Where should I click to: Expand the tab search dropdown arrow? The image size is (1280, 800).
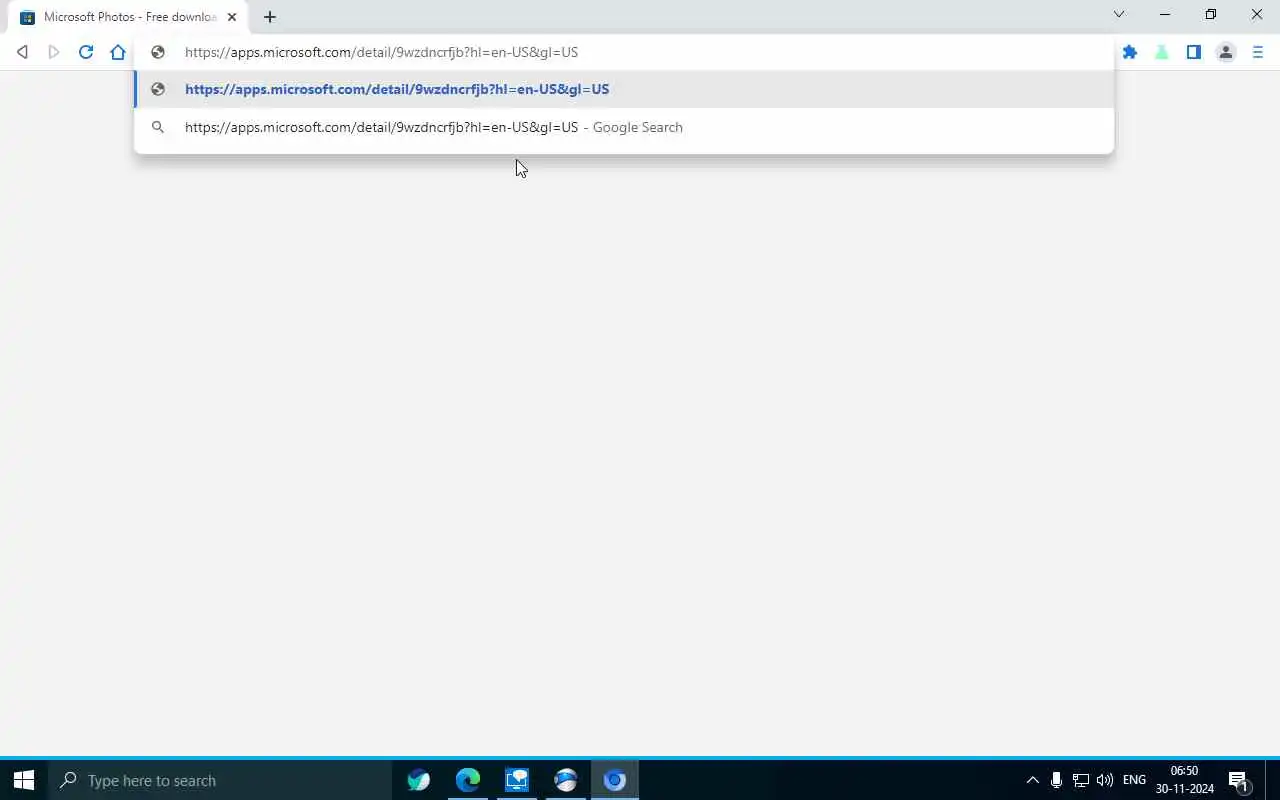(1119, 14)
